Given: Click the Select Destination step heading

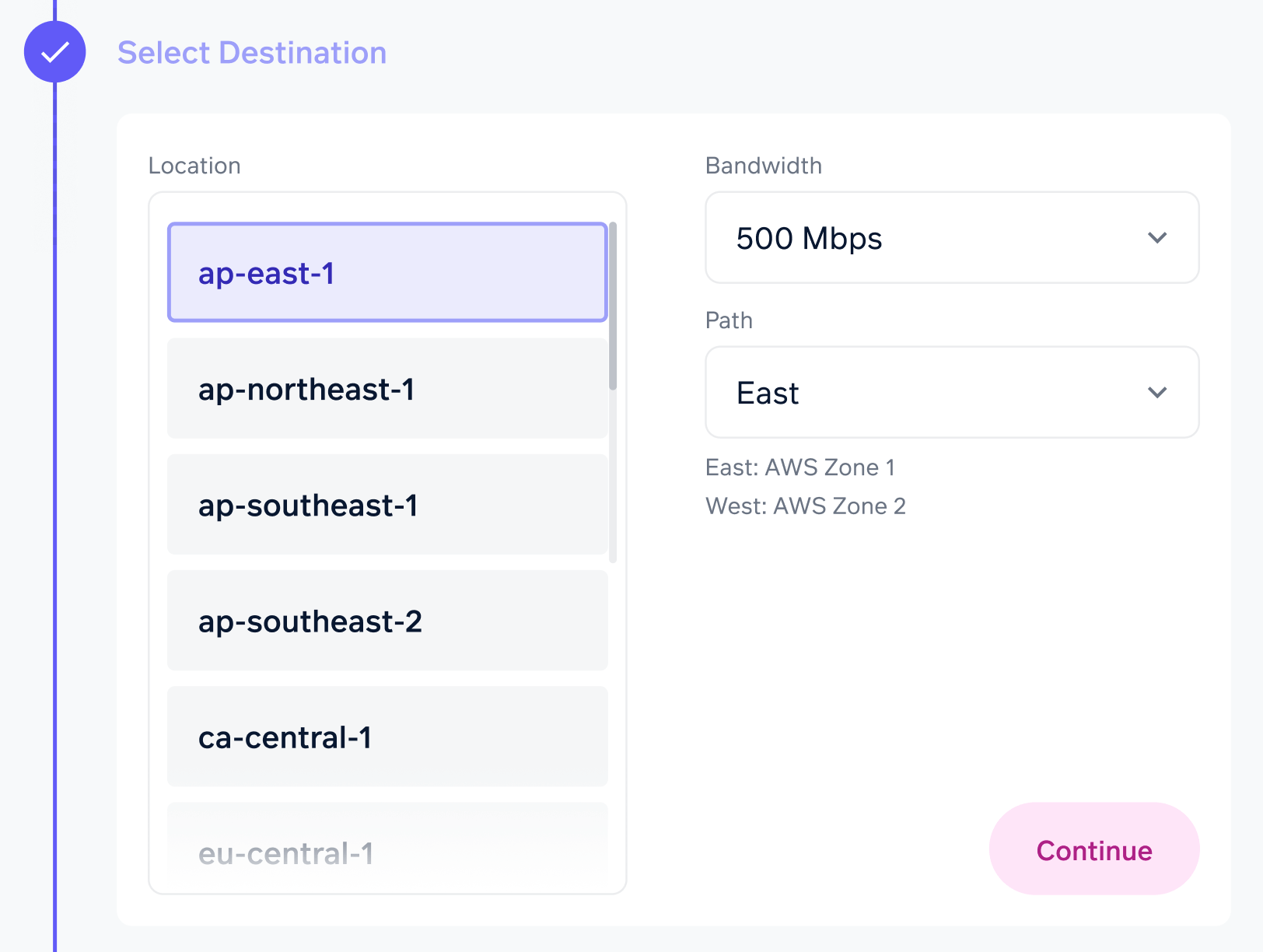Looking at the screenshot, I should [252, 53].
